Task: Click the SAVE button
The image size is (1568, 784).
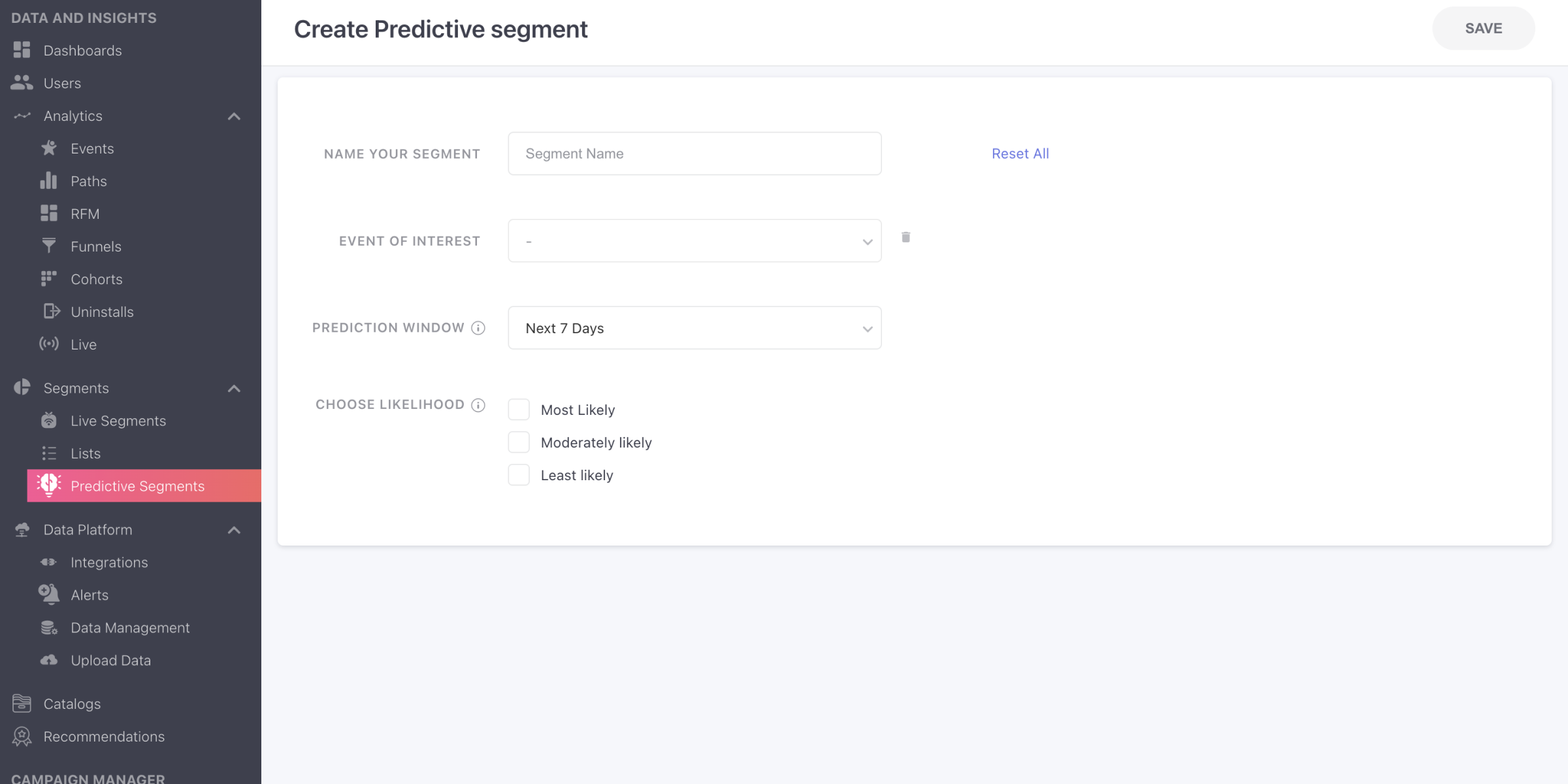Action: coord(1483,28)
